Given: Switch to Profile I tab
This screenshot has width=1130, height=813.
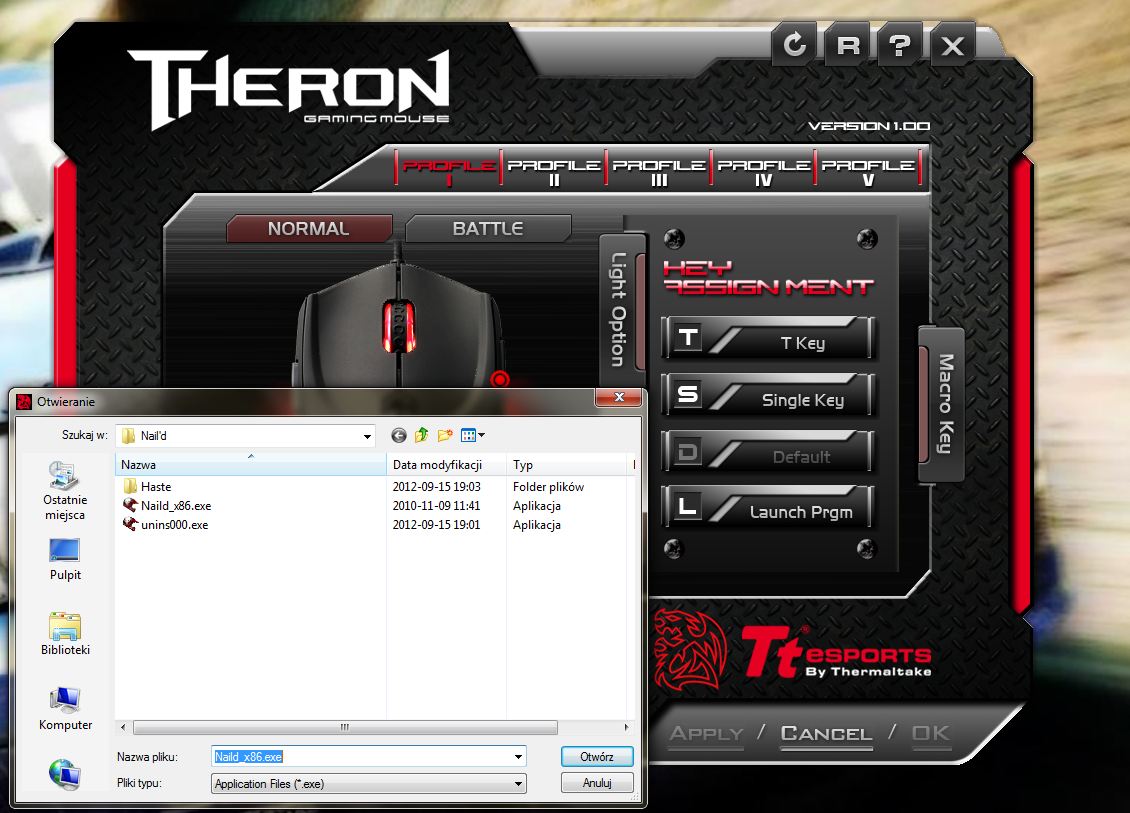Looking at the screenshot, I should click(x=448, y=171).
